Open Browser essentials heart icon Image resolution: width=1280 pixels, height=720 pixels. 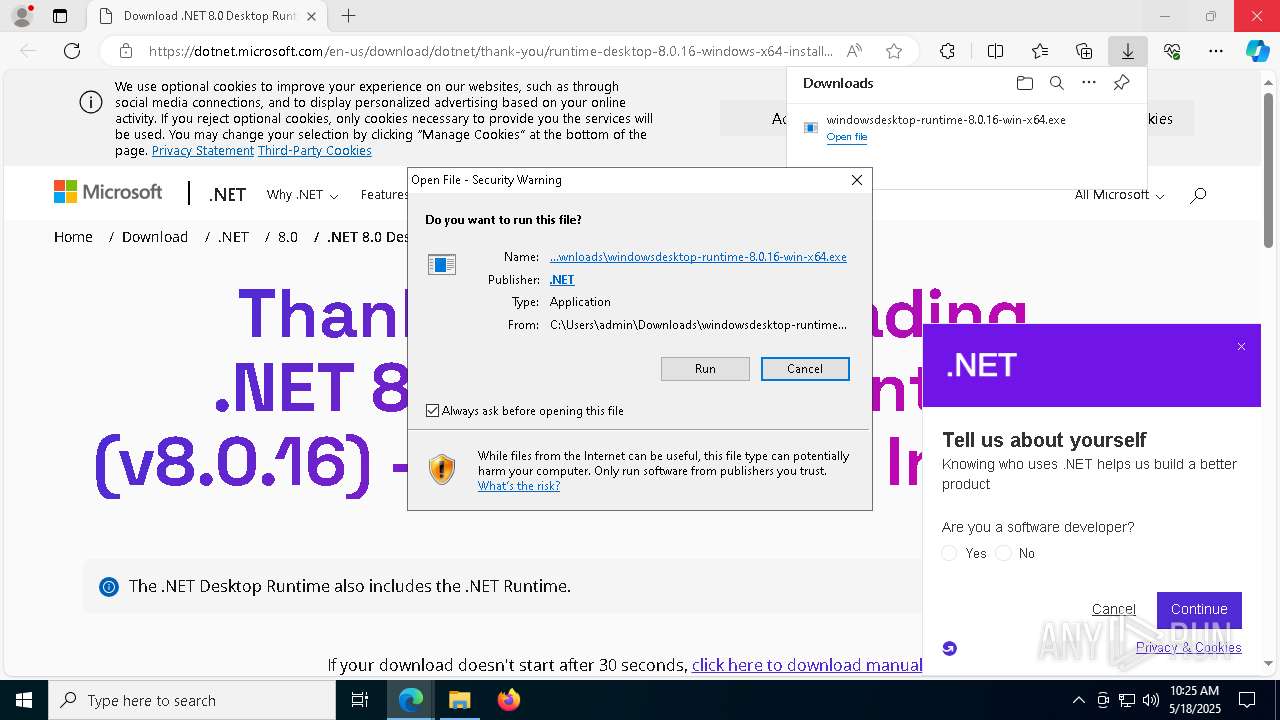pyautogui.click(x=1172, y=51)
